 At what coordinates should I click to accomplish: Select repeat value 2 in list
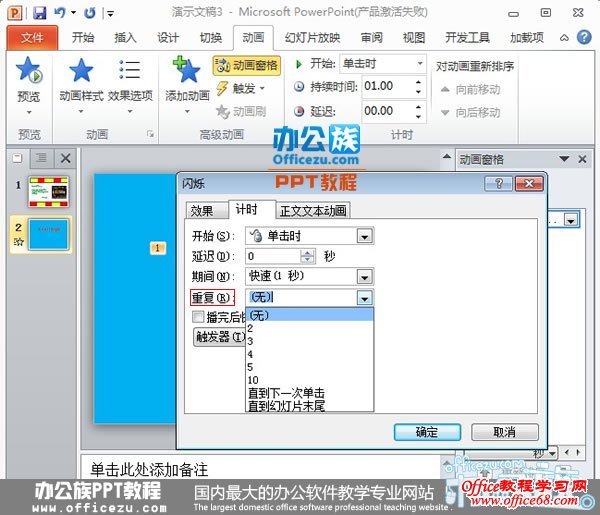pyautogui.click(x=309, y=328)
